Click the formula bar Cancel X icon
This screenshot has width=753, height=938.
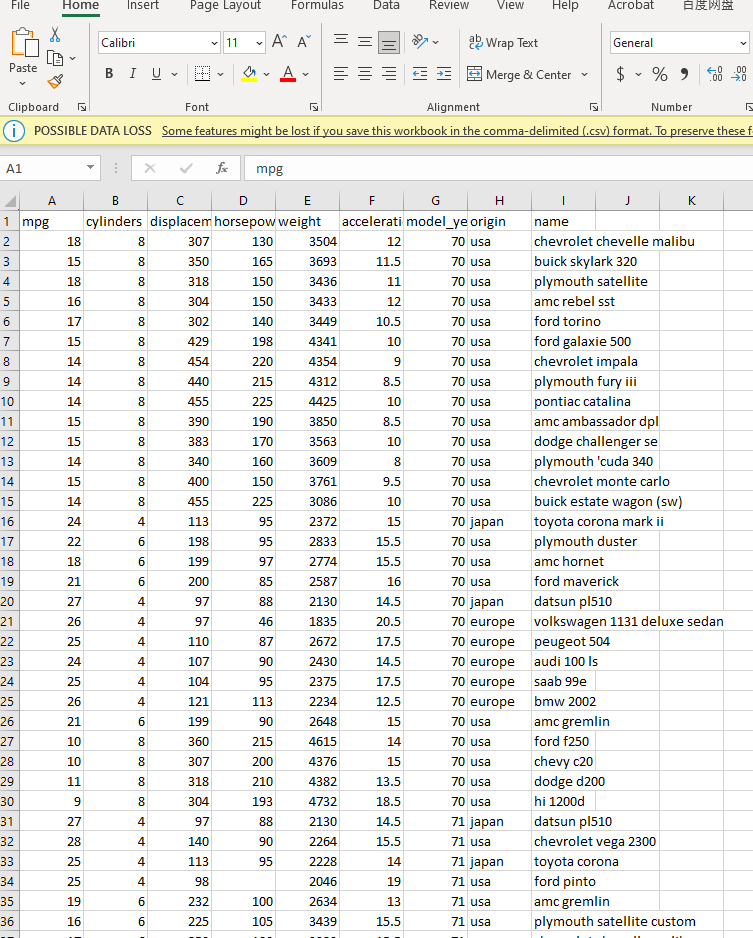(x=150, y=169)
